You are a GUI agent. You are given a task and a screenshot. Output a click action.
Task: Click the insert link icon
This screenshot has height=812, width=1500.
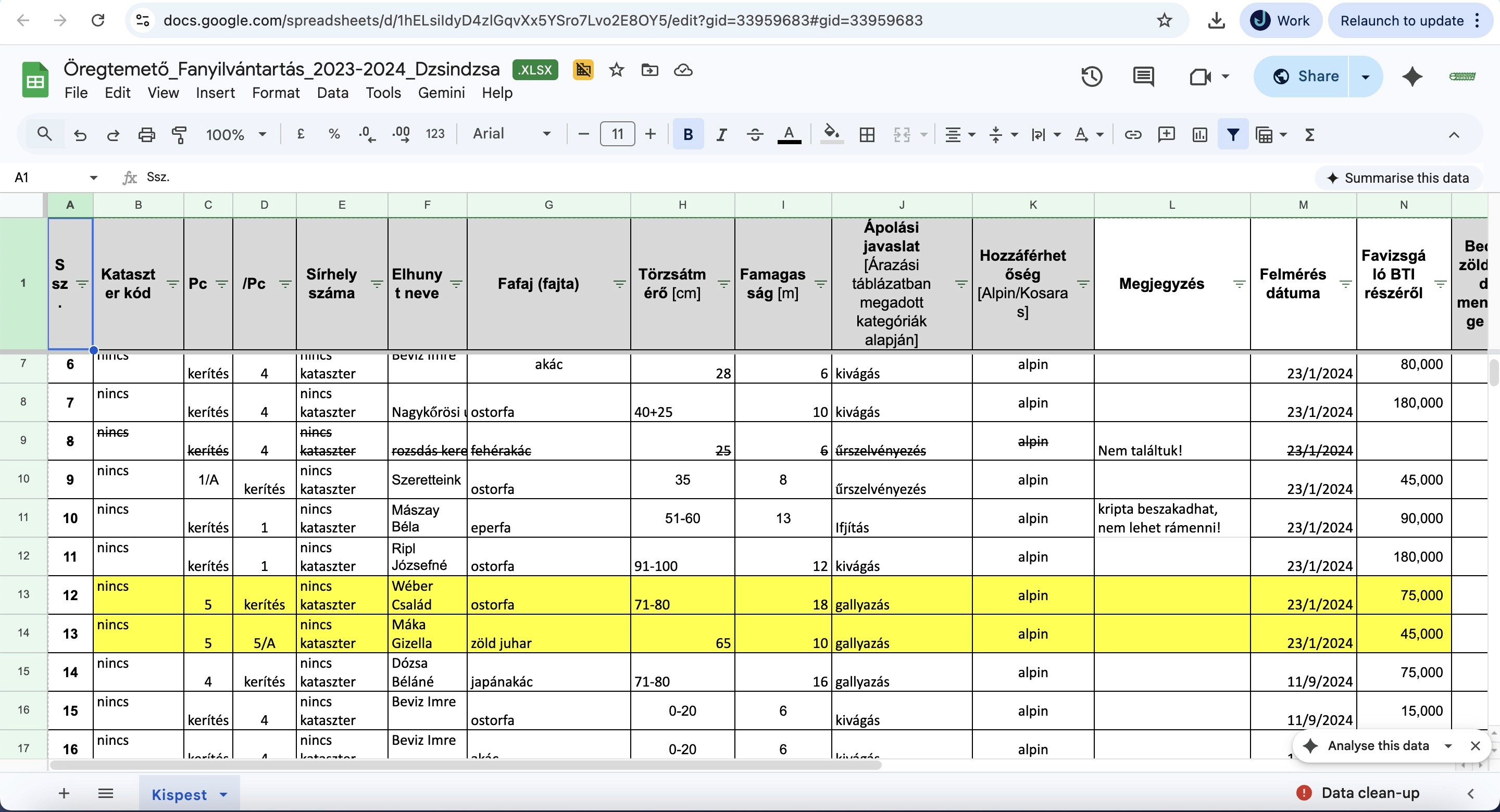(x=1133, y=135)
